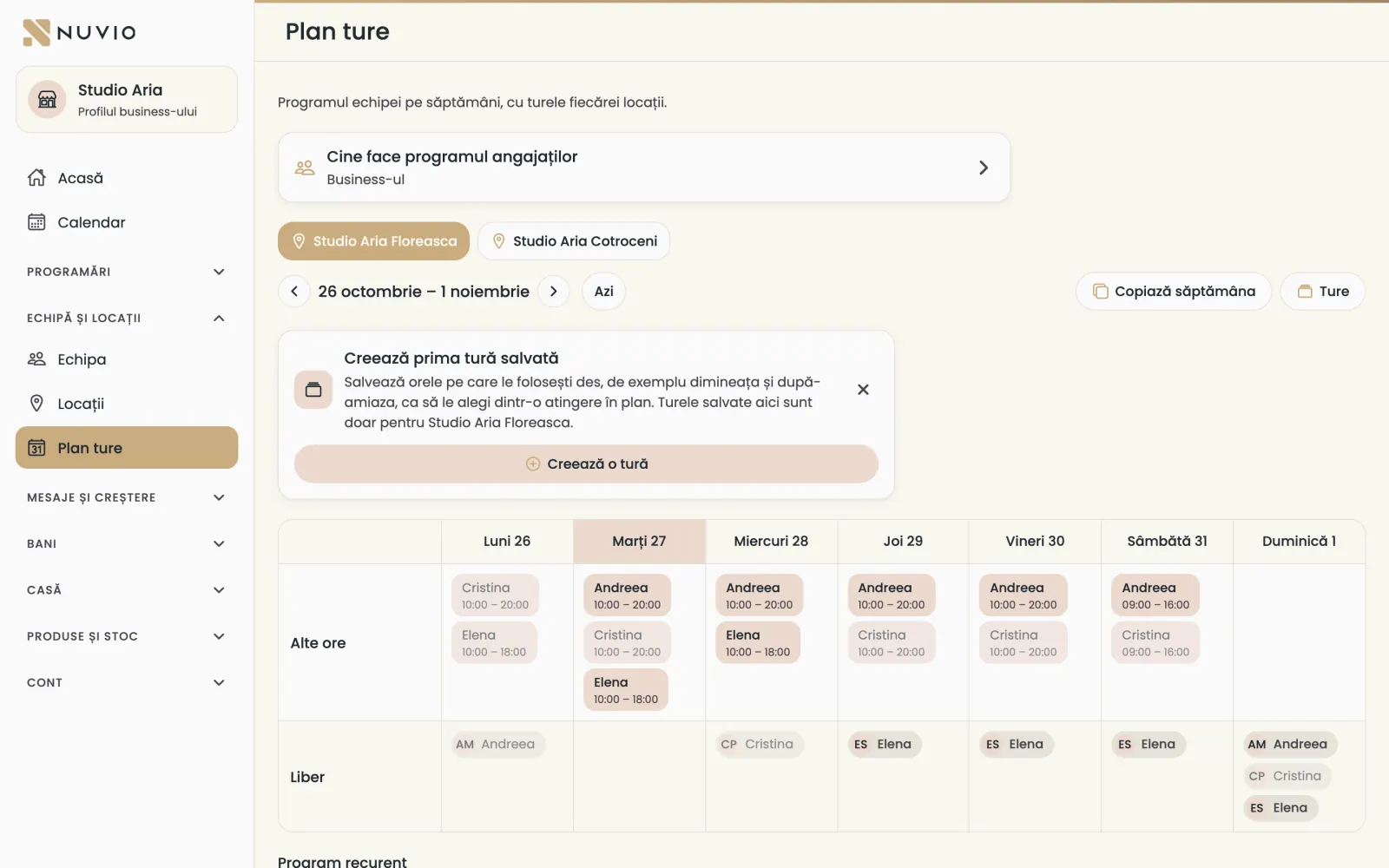Image resolution: width=1389 pixels, height=868 pixels.
Task: Open Calendar from the sidebar
Action: [127, 222]
